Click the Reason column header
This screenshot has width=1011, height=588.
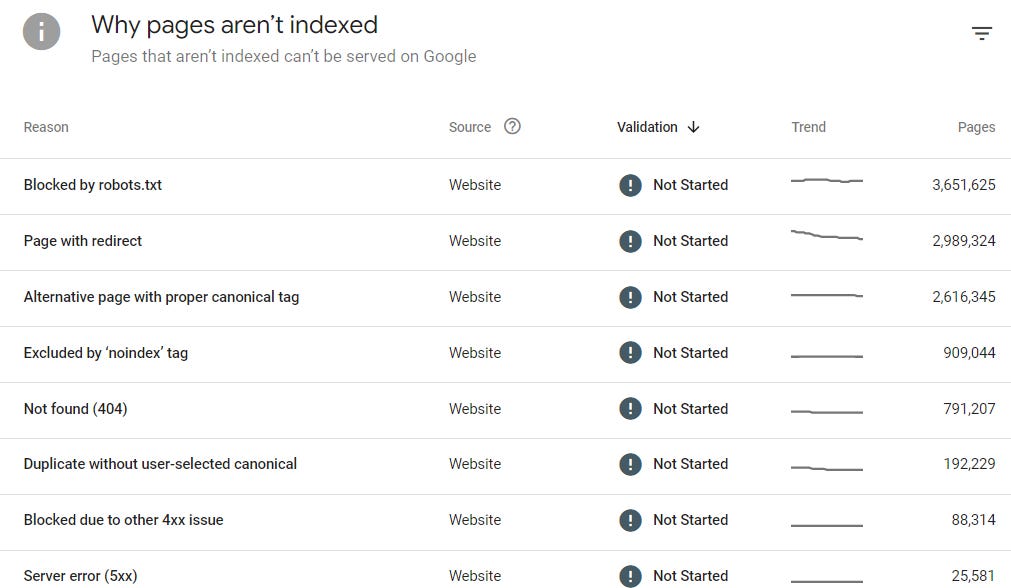pos(46,127)
